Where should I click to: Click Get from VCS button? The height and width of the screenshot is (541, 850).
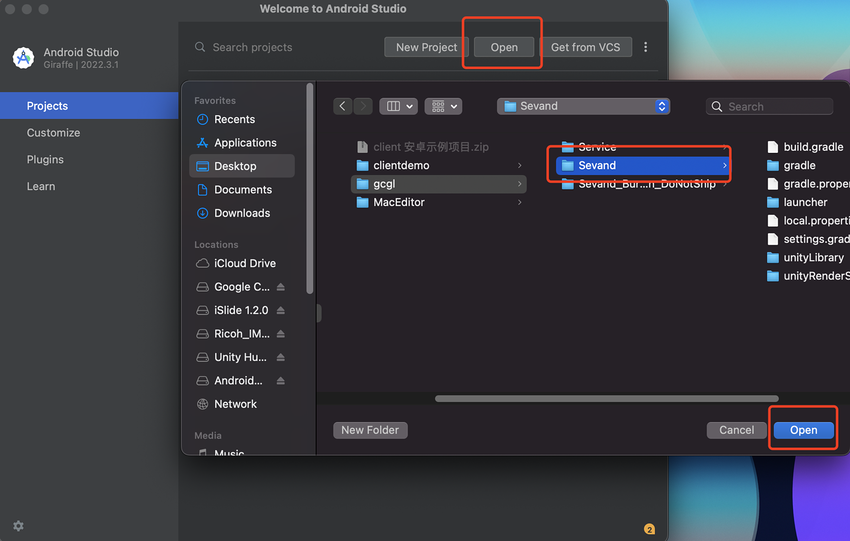click(x=585, y=47)
